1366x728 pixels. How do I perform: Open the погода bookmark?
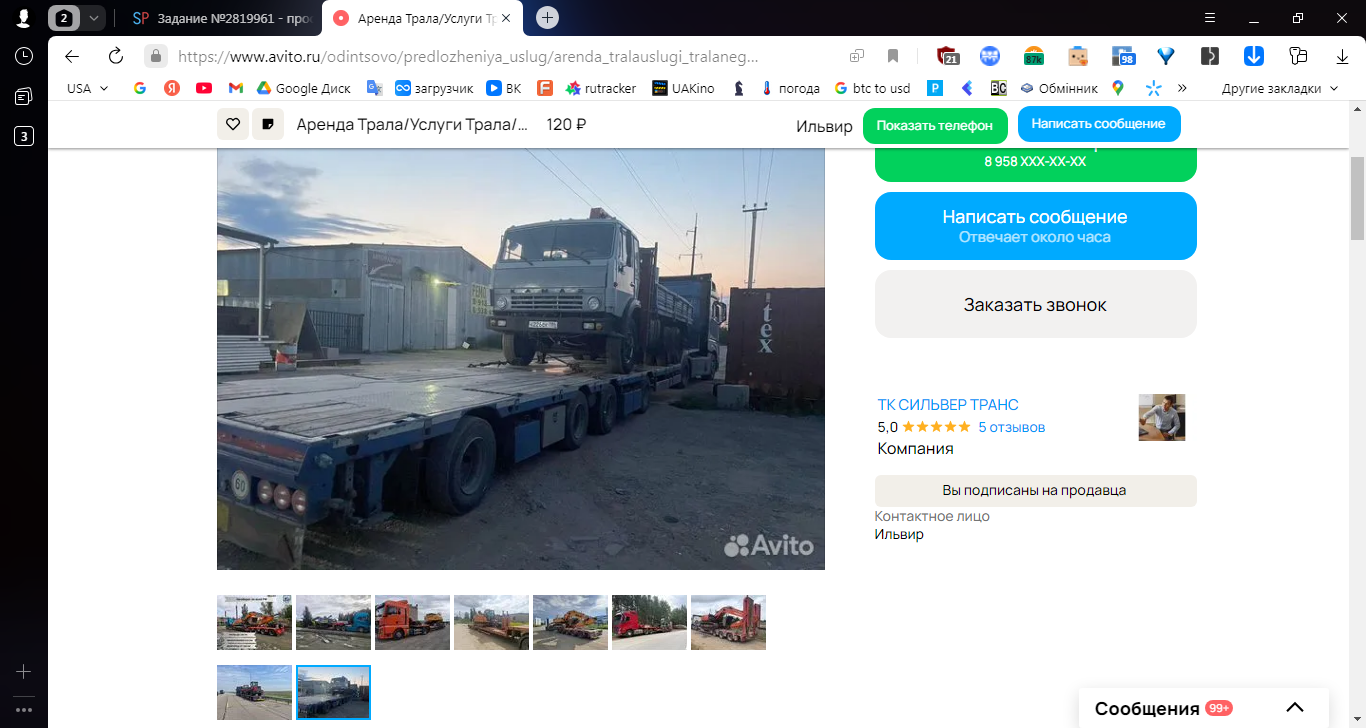click(790, 88)
